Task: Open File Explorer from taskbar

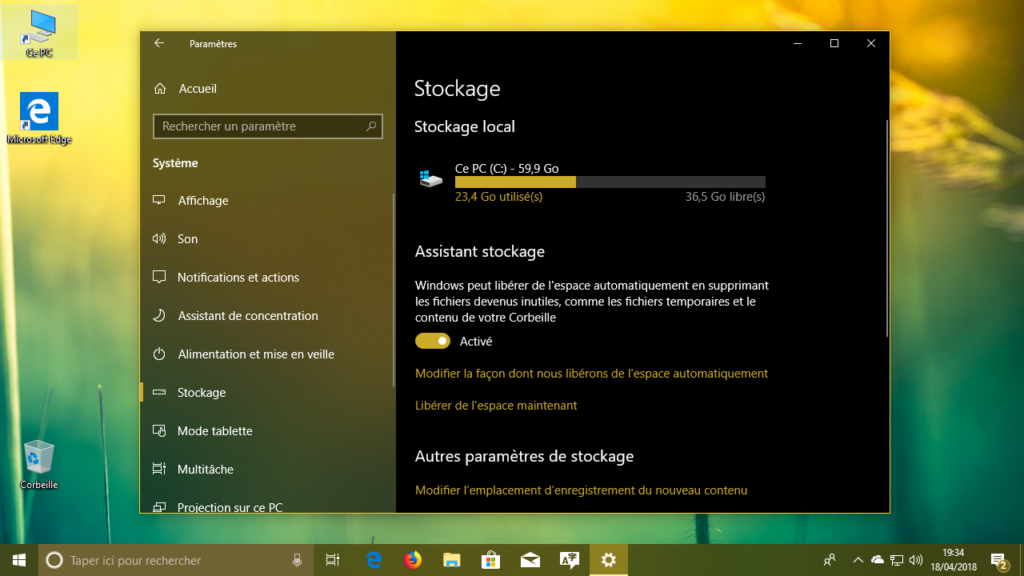Action: pyautogui.click(x=451, y=560)
